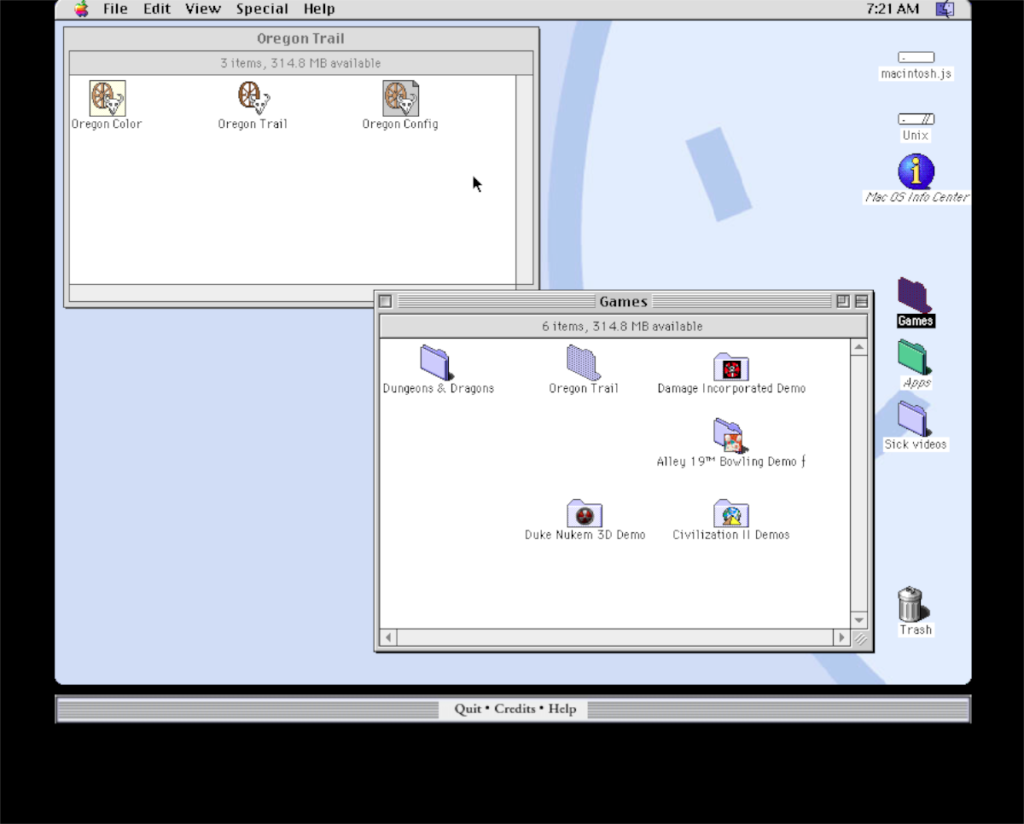
Task: Collapse the Games window with its windowshade box
Action: click(x=861, y=301)
